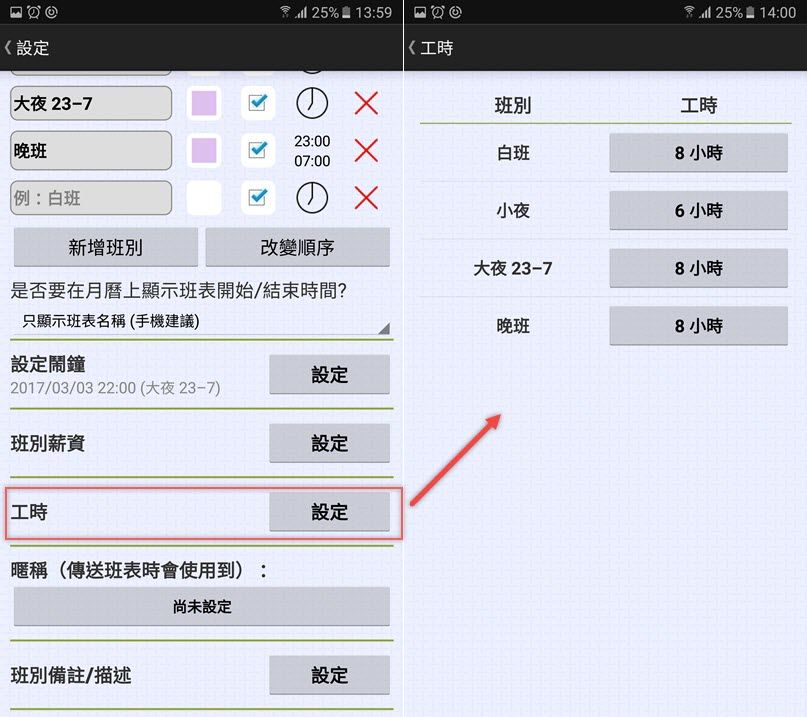Tap the 改變順序 button

pos(297,248)
